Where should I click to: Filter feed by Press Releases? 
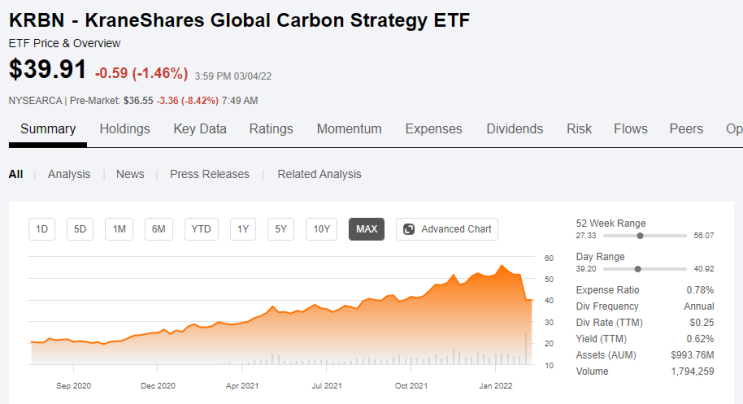209,174
